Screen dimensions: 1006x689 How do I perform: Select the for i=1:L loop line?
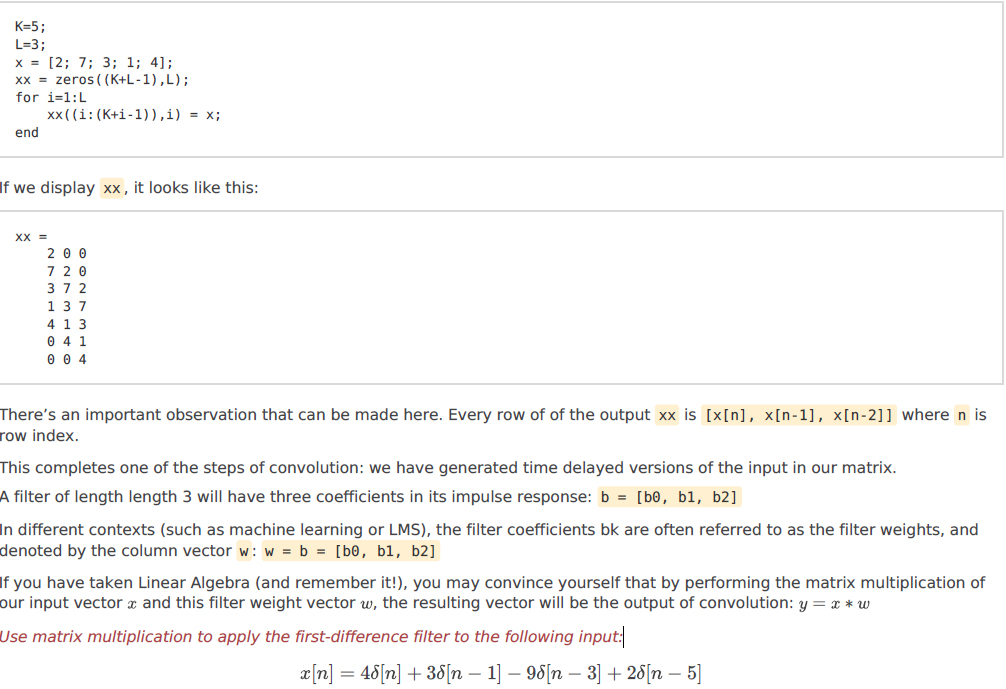tap(50, 97)
